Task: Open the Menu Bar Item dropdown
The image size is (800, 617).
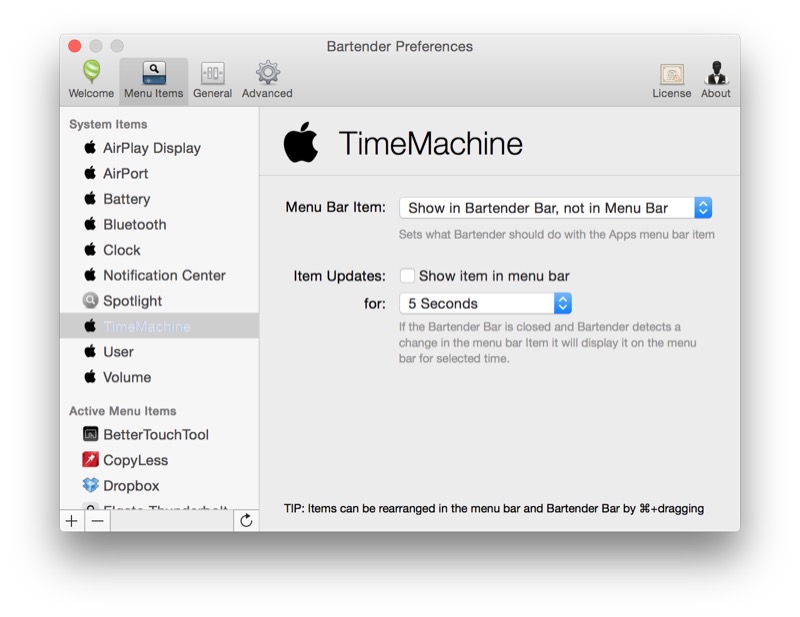Action: [556, 208]
